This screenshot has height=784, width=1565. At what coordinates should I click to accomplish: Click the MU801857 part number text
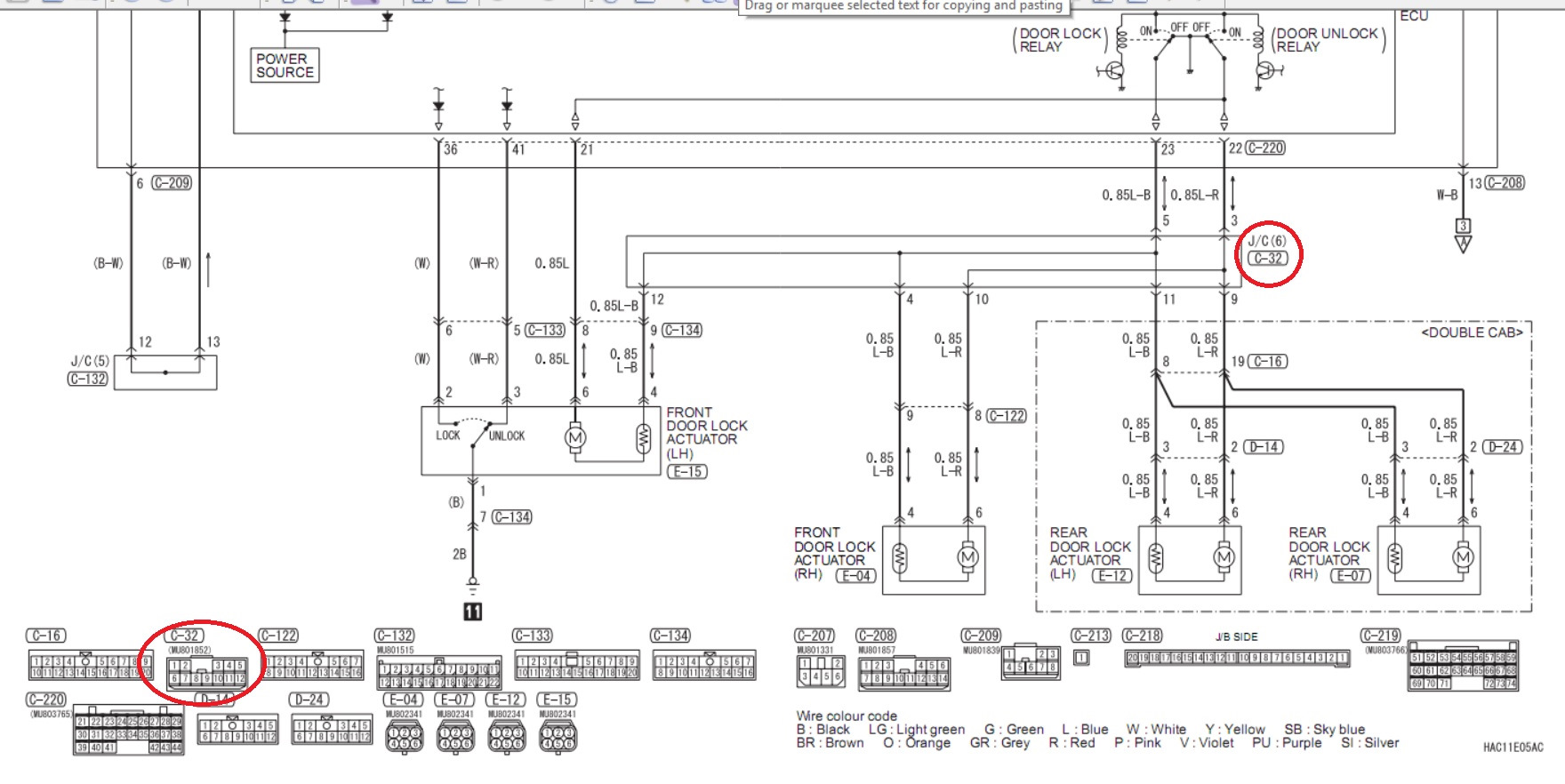click(877, 651)
